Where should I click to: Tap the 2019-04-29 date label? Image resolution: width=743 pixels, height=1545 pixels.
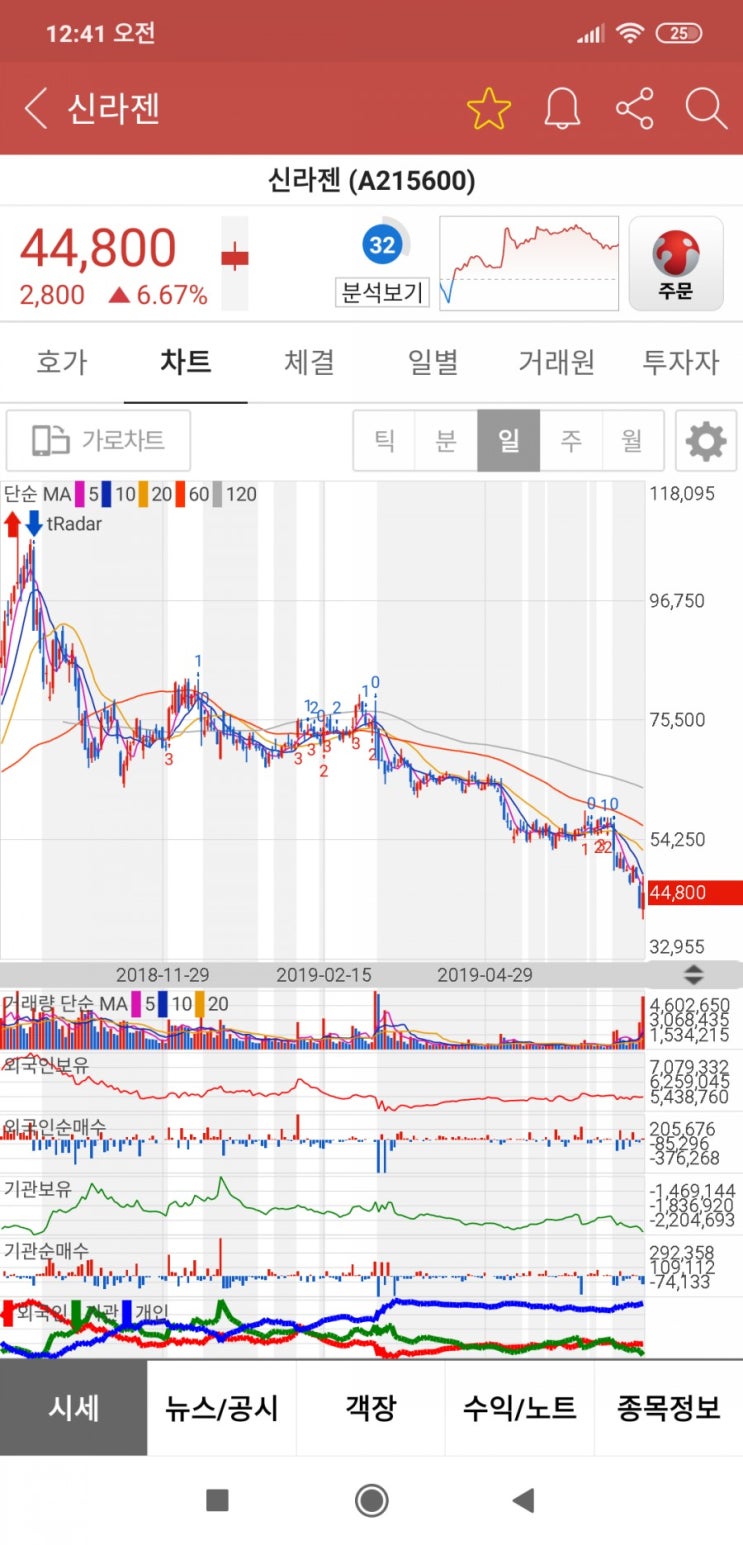[485, 974]
